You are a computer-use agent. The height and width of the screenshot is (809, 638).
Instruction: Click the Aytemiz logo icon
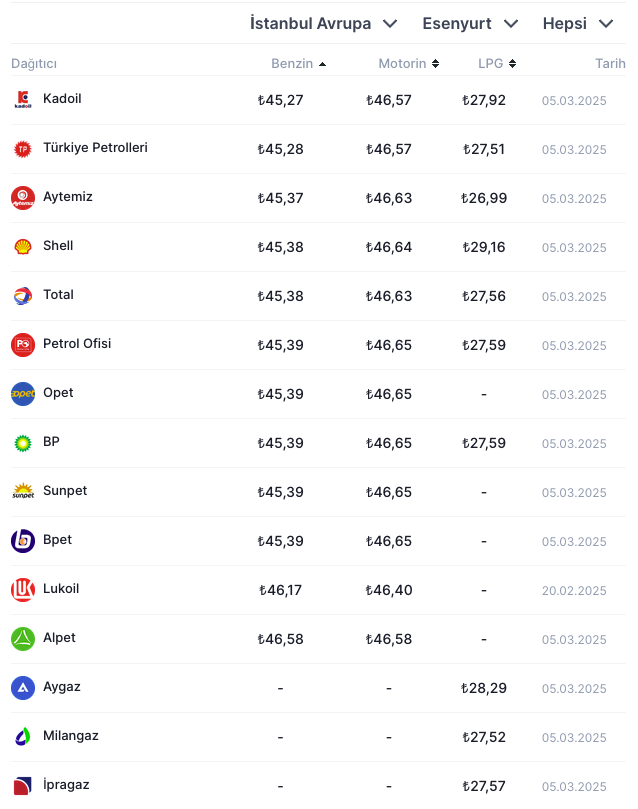point(23,198)
